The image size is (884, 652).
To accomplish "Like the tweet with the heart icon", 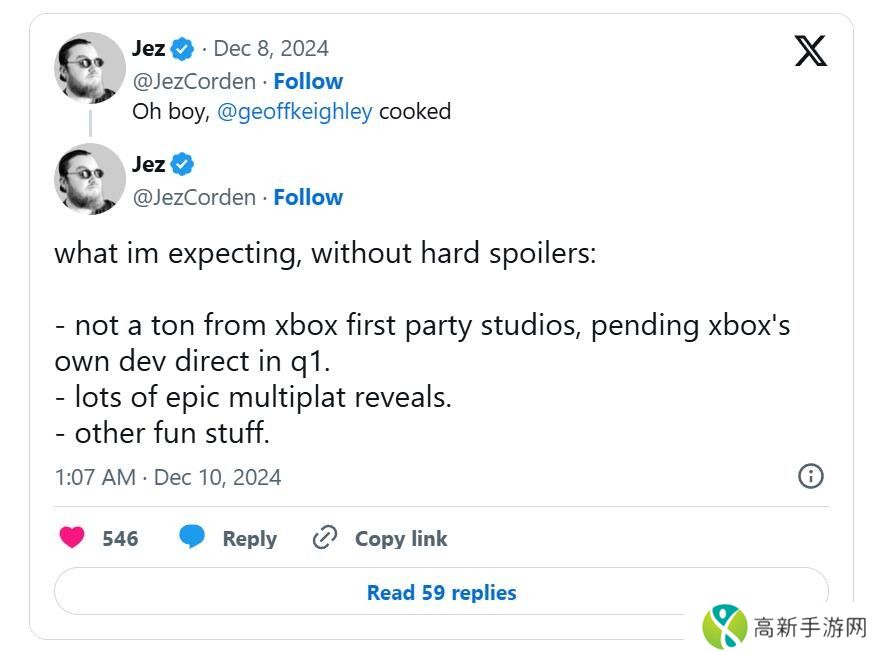I will coord(72,538).
